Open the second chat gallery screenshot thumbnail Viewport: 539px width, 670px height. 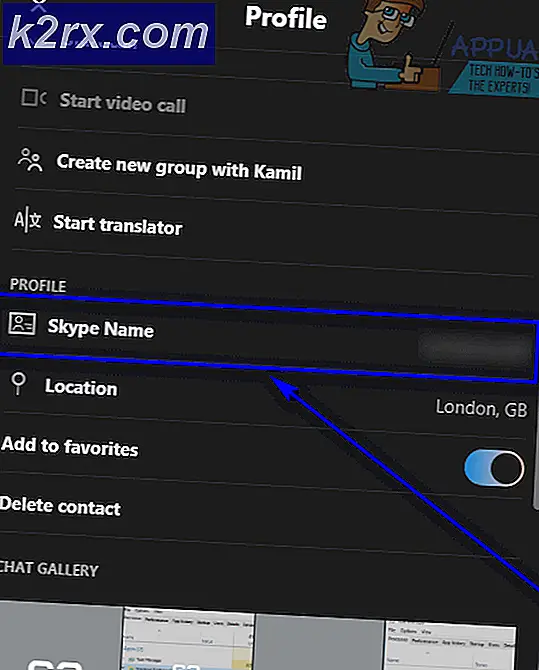pos(189,638)
